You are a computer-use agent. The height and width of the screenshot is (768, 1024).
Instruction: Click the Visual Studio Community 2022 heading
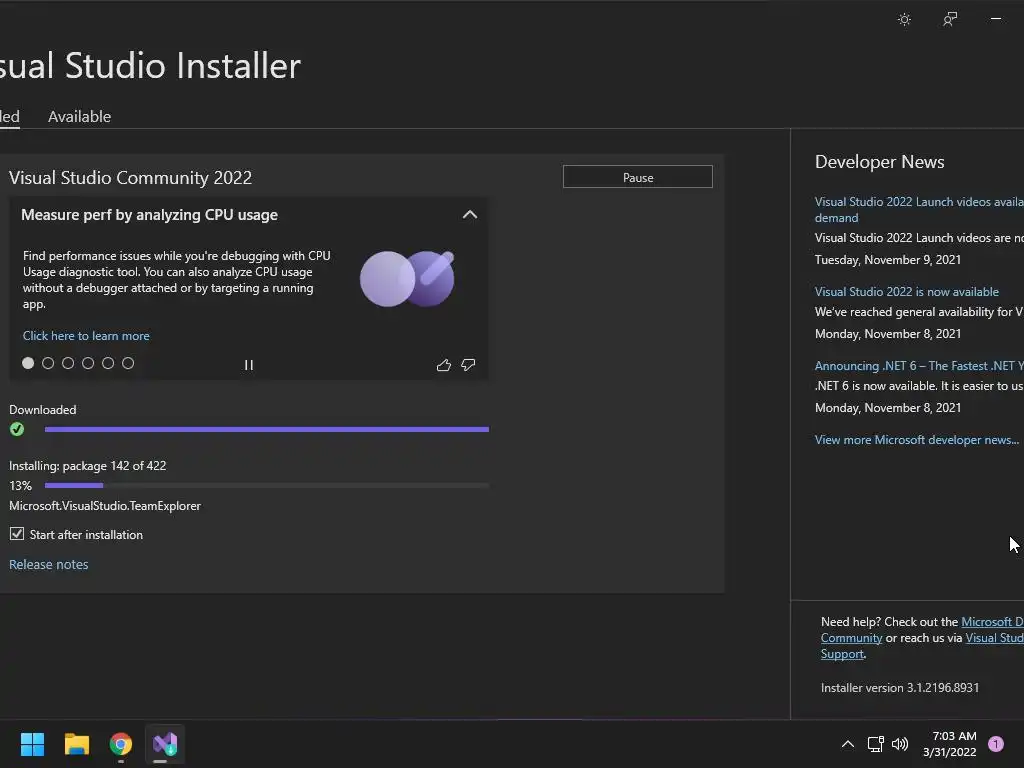click(130, 178)
